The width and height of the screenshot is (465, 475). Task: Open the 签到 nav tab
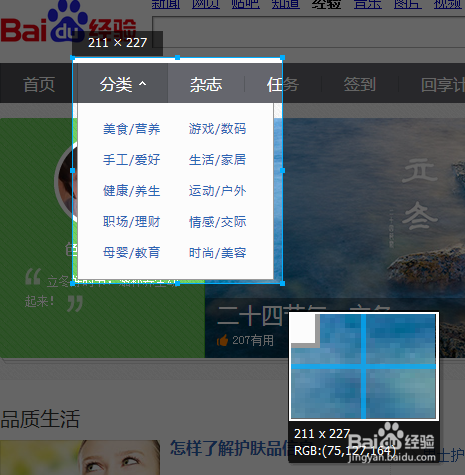(360, 84)
